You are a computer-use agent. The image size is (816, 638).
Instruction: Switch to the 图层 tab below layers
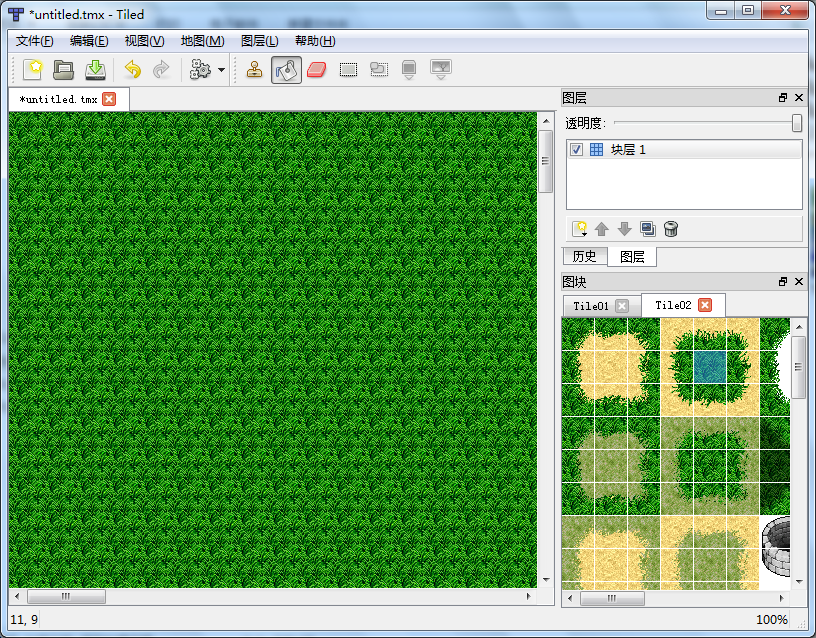(632, 257)
